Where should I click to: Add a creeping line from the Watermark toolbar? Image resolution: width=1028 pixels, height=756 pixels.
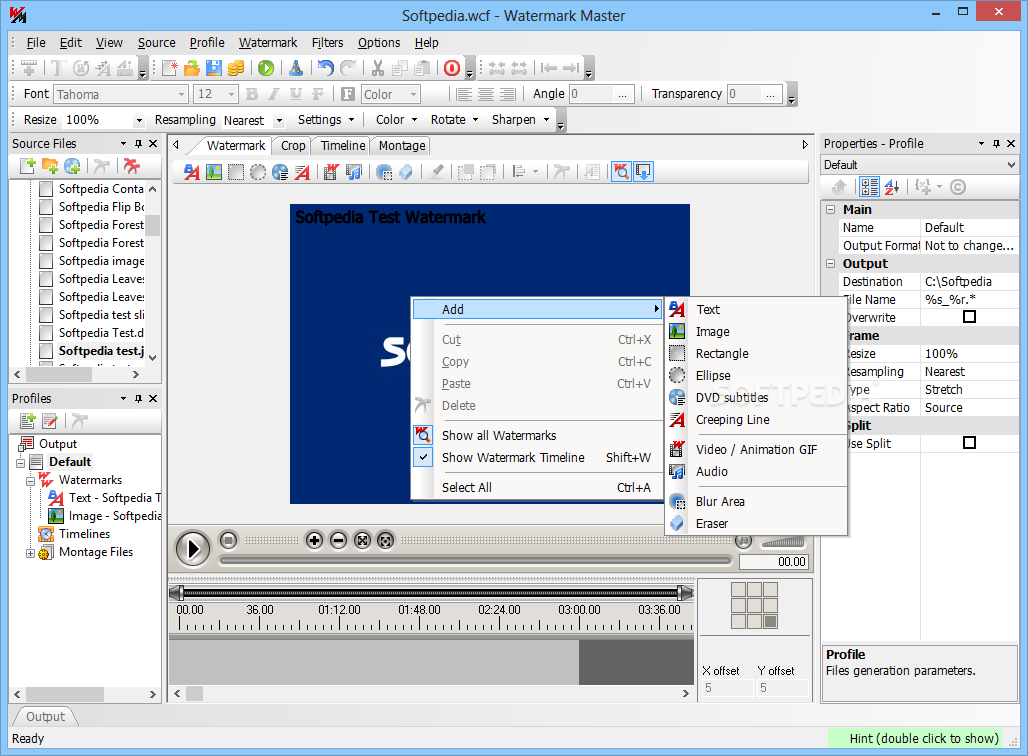pyautogui.click(x=302, y=172)
